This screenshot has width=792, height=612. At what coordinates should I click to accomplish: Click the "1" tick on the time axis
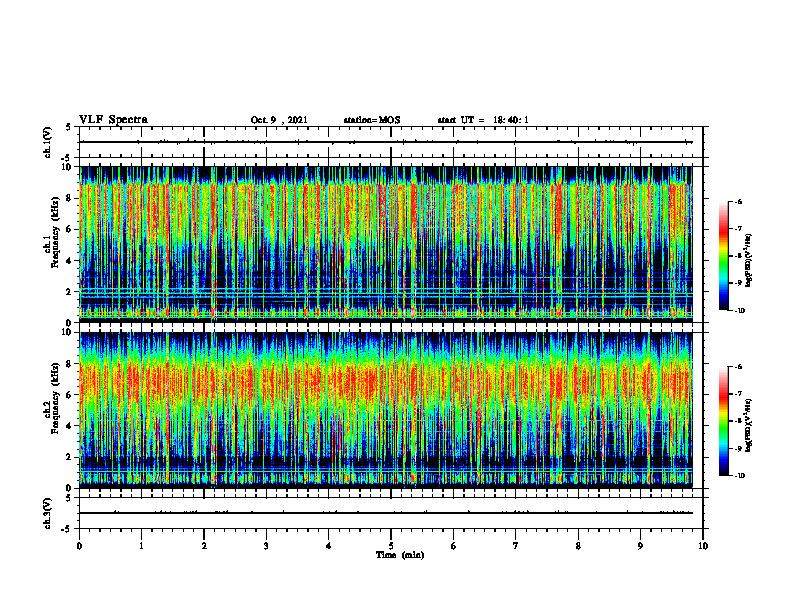pos(141,546)
